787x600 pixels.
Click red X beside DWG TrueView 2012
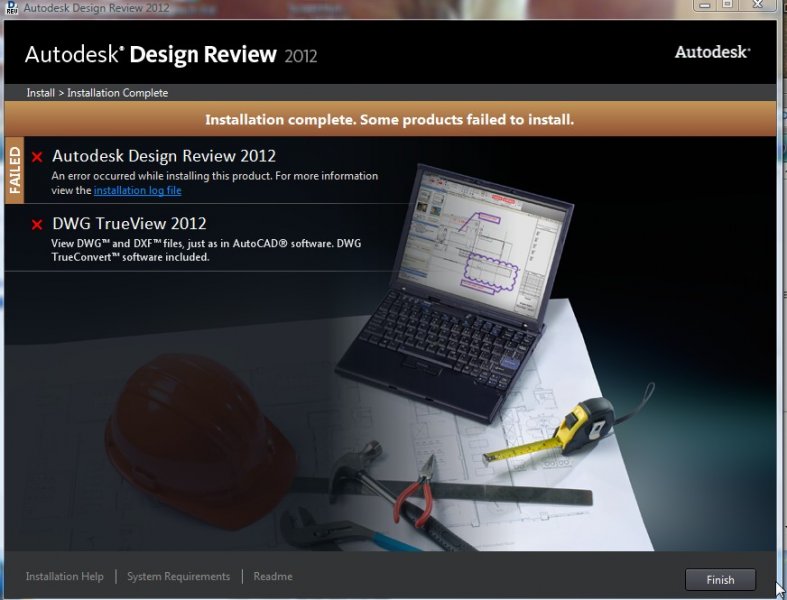pyautogui.click(x=37, y=224)
